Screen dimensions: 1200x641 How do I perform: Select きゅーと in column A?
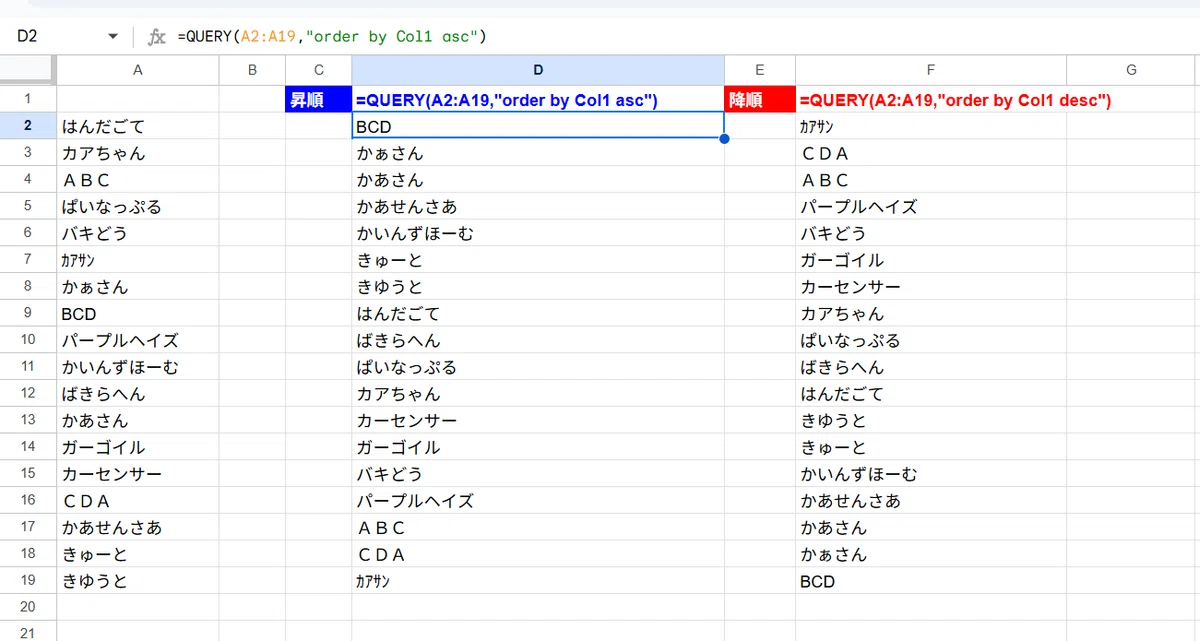(x=138, y=554)
